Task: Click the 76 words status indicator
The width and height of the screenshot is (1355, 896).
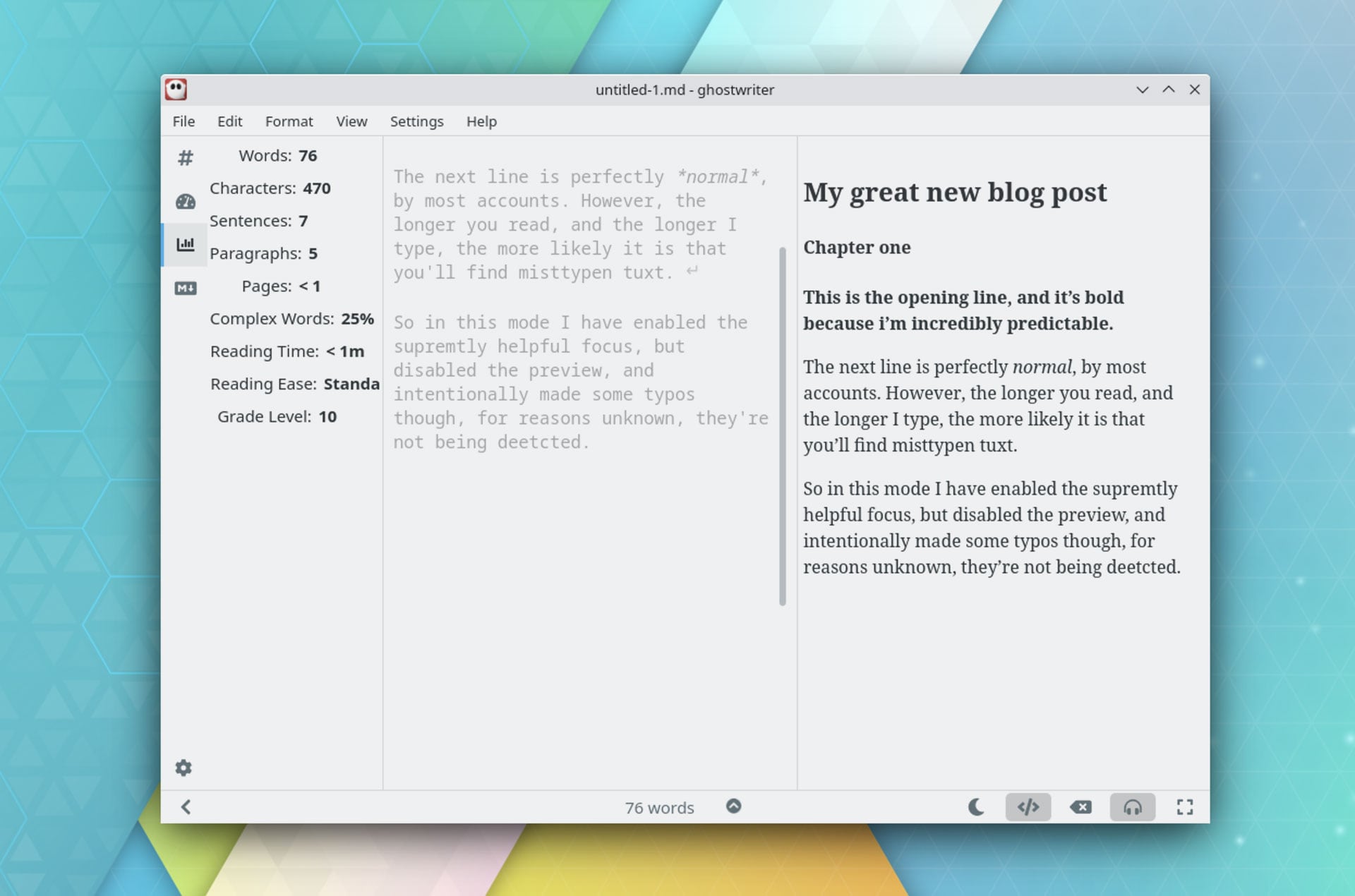Action: click(659, 808)
